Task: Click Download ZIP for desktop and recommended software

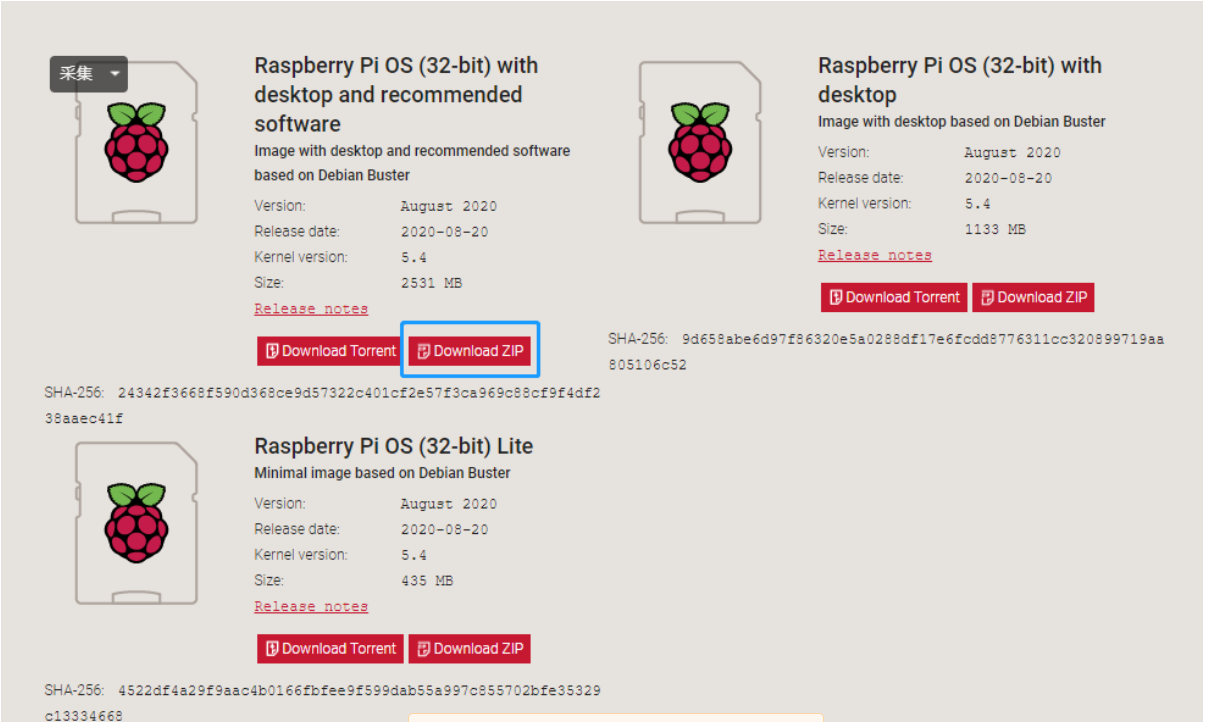Action: 470,351
